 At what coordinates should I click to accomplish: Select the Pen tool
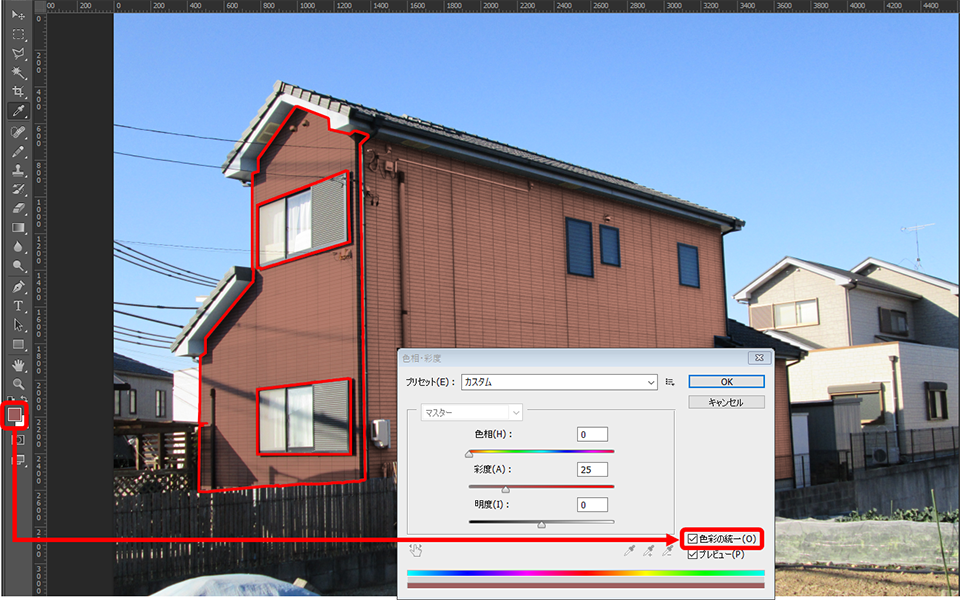(18, 287)
